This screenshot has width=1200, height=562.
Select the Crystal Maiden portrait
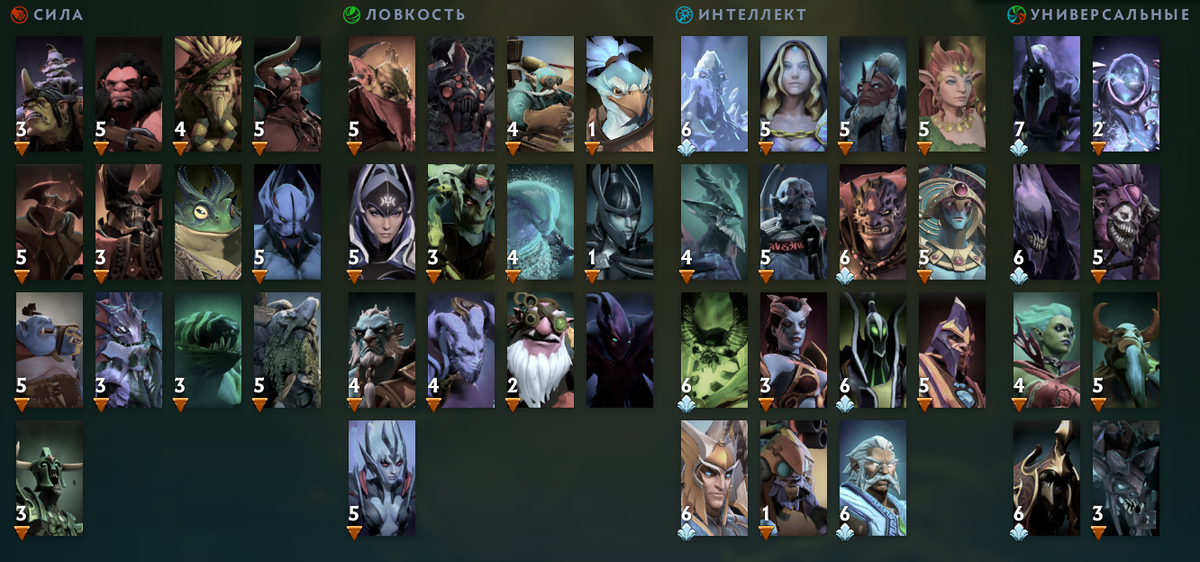point(794,94)
